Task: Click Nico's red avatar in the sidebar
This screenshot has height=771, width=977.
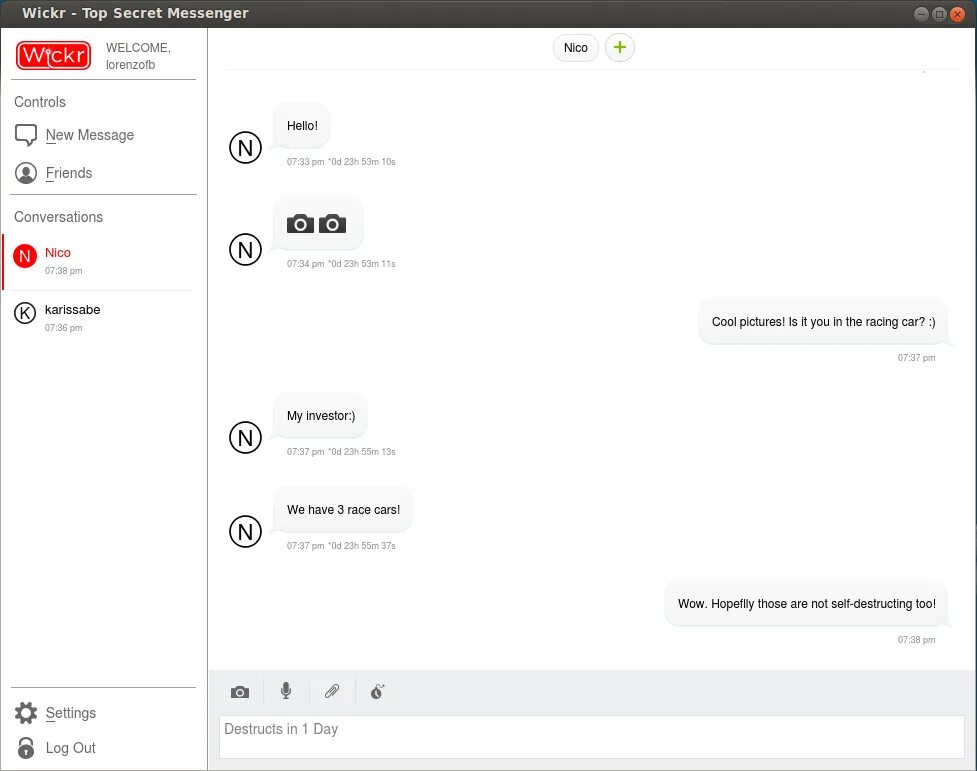Action: 25,256
